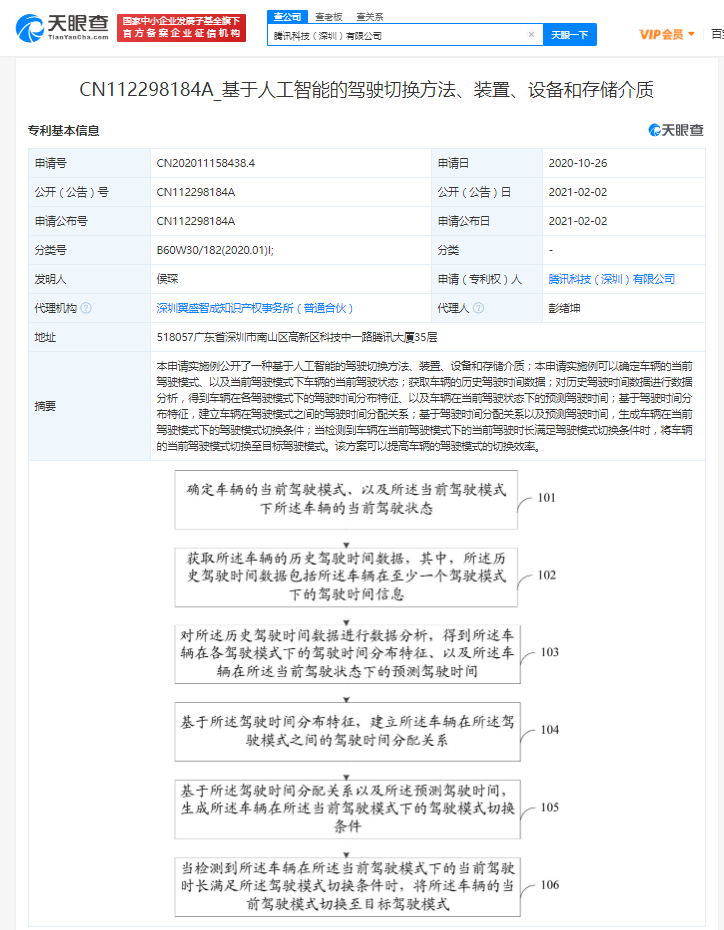This screenshot has height=930, width=724.
Task: Open the VIP会员 dropdown menu
Action: tap(666, 34)
